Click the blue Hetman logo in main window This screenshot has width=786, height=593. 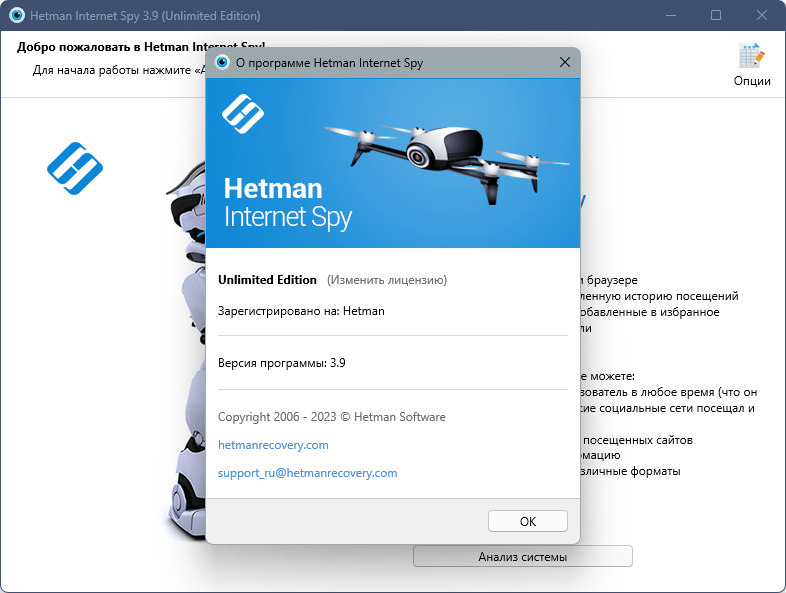pos(75,168)
